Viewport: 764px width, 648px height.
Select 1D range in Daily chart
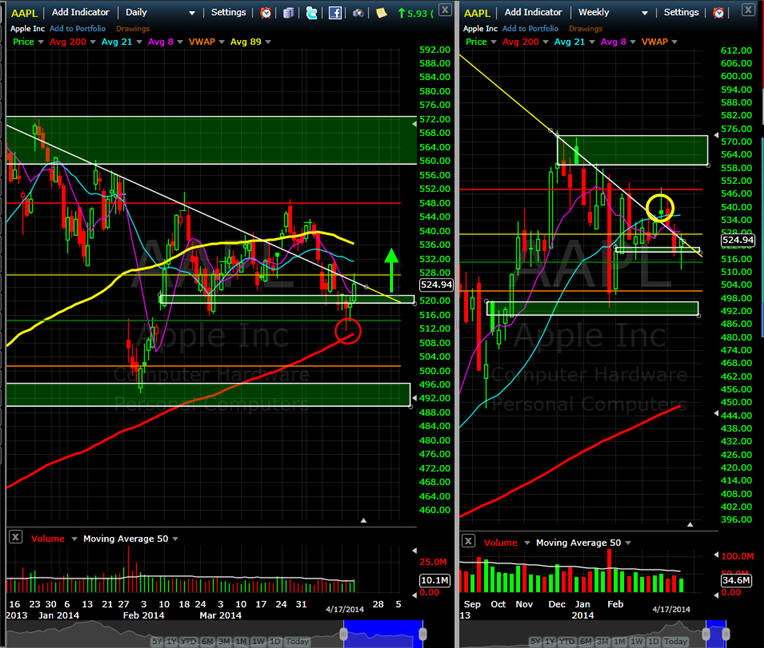[x=275, y=641]
